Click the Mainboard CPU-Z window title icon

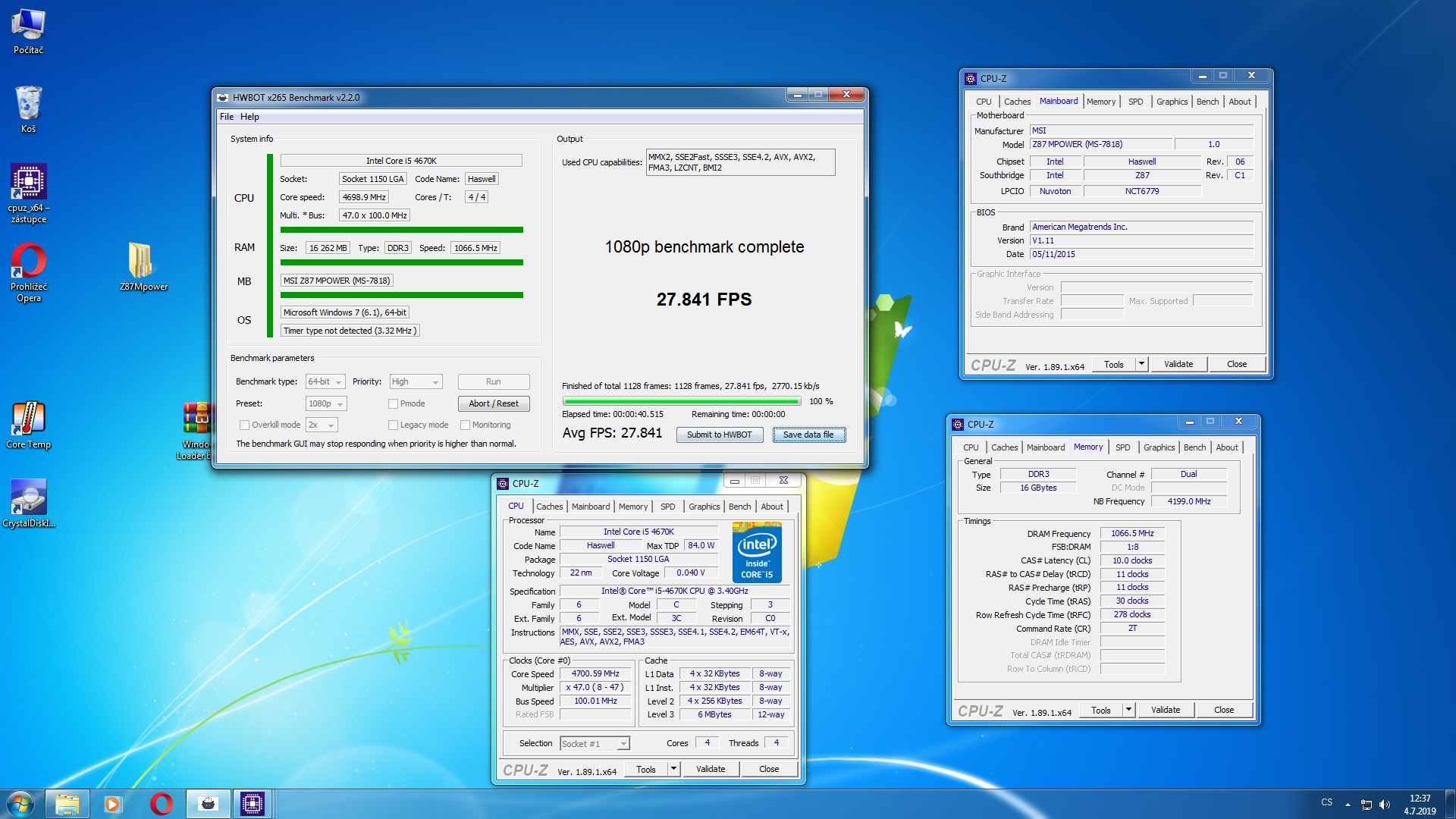tap(971, 78)
